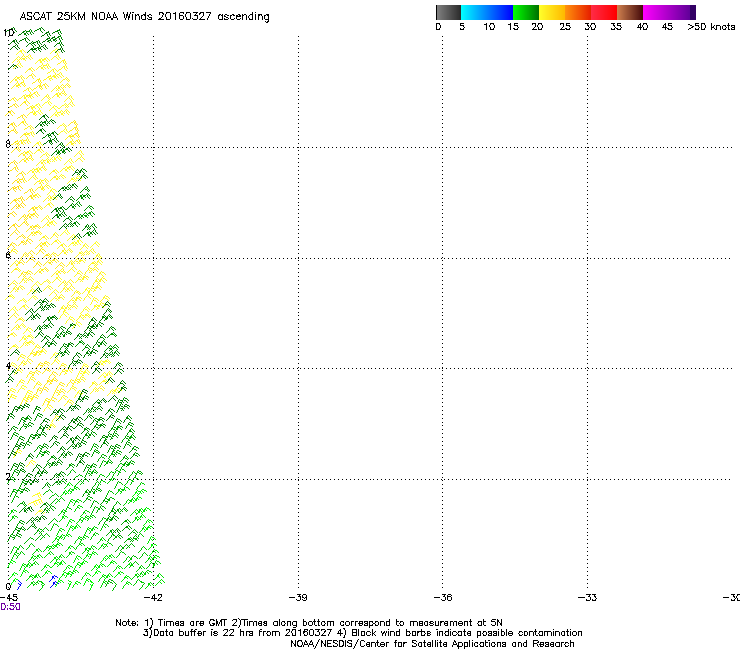740x650 pixels.
Task: Click the NOAA/NESDIS credit line
Action: 432,644
